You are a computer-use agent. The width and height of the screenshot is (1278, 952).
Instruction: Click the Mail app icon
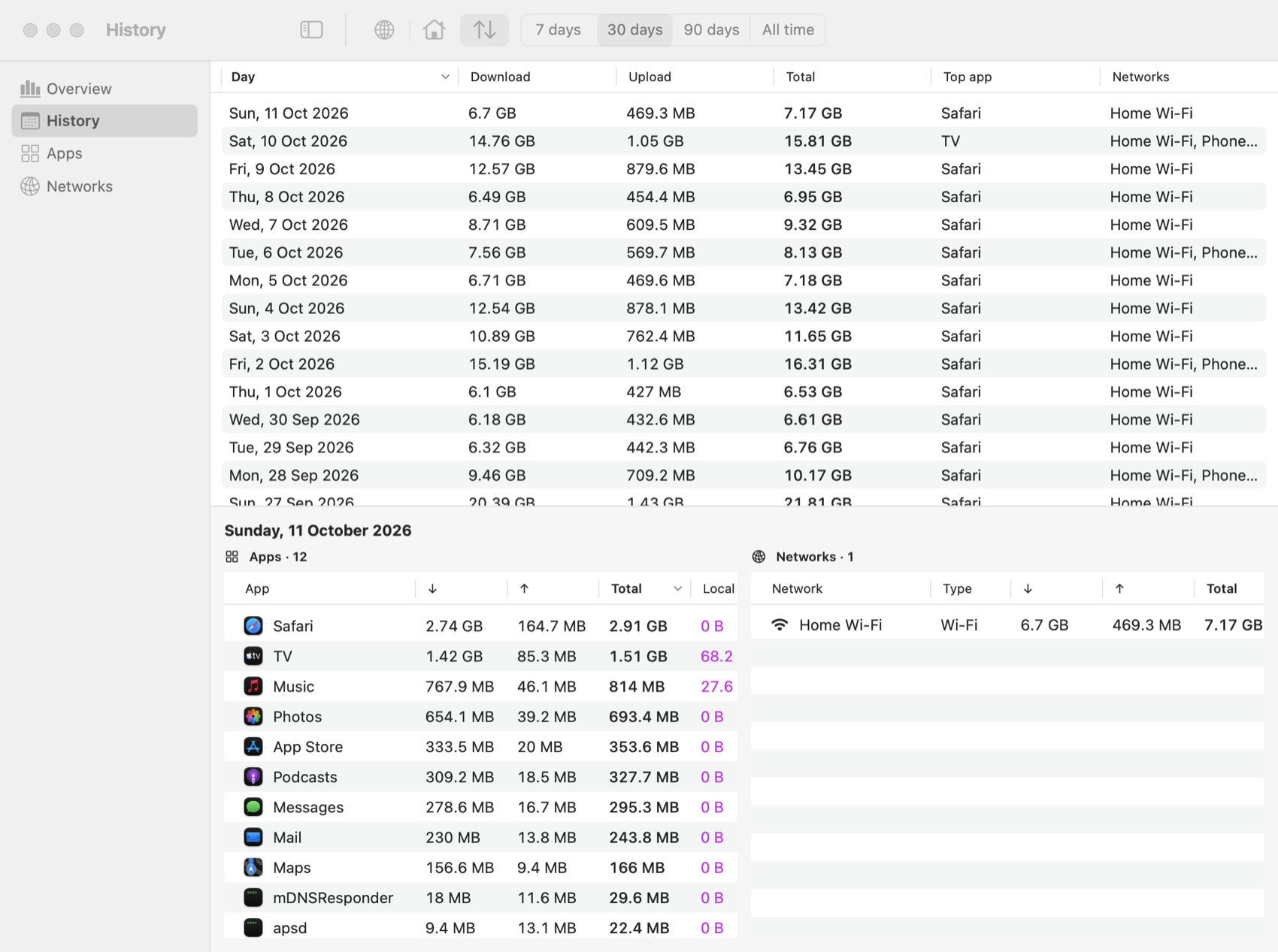[x=253, y=837]
